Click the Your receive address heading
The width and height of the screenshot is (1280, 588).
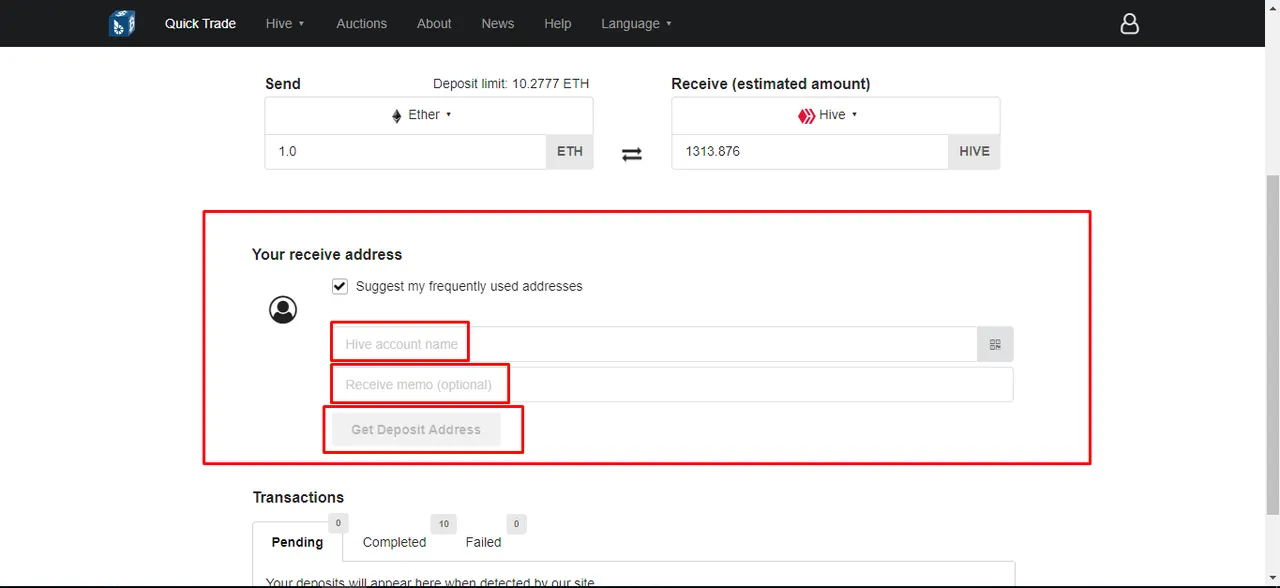tap(327, 254)
